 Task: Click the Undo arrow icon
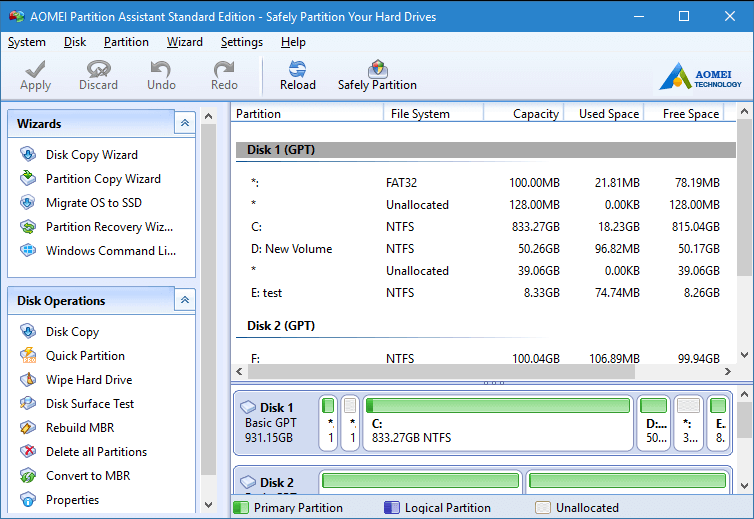(x=161, y=69)
